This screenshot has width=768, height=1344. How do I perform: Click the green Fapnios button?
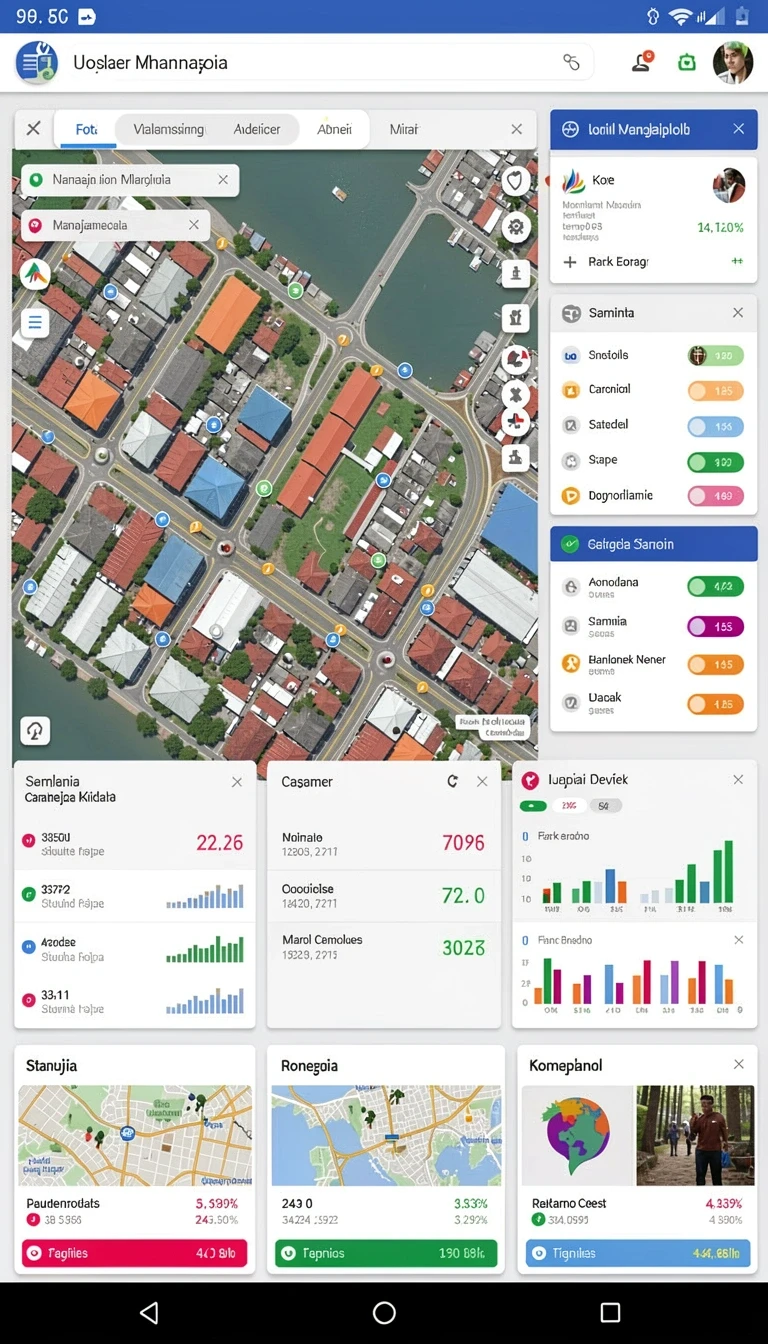point(386,1253)
